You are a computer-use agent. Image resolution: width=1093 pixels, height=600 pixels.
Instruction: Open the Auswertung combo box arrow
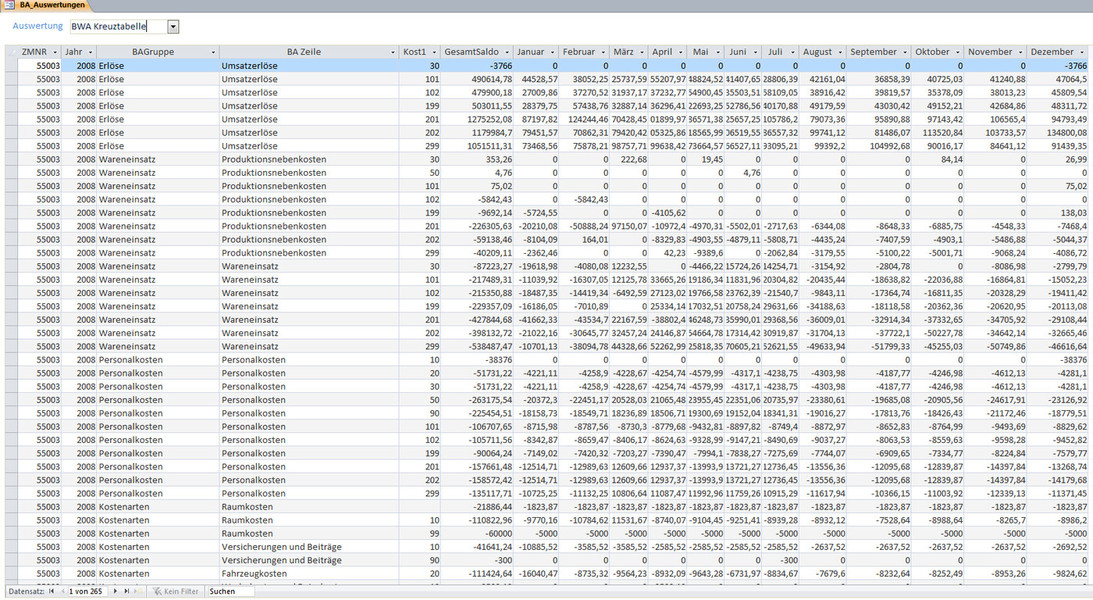click(174, 26)
